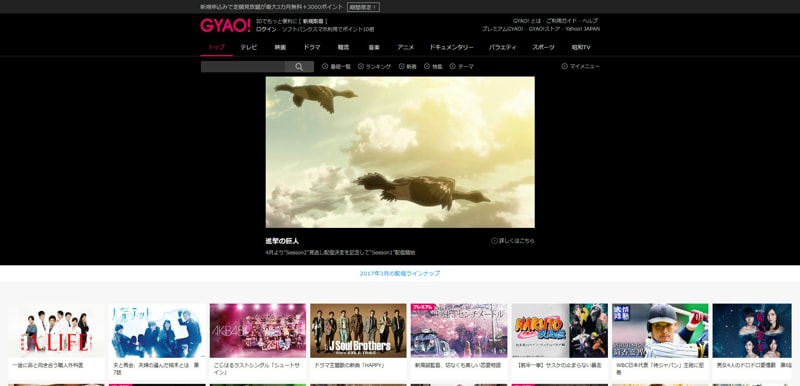Viewport: 800px width, 386px height.
Task: Open the baseball player 侍ジャパン thumbnail
Action: point(660,330)
